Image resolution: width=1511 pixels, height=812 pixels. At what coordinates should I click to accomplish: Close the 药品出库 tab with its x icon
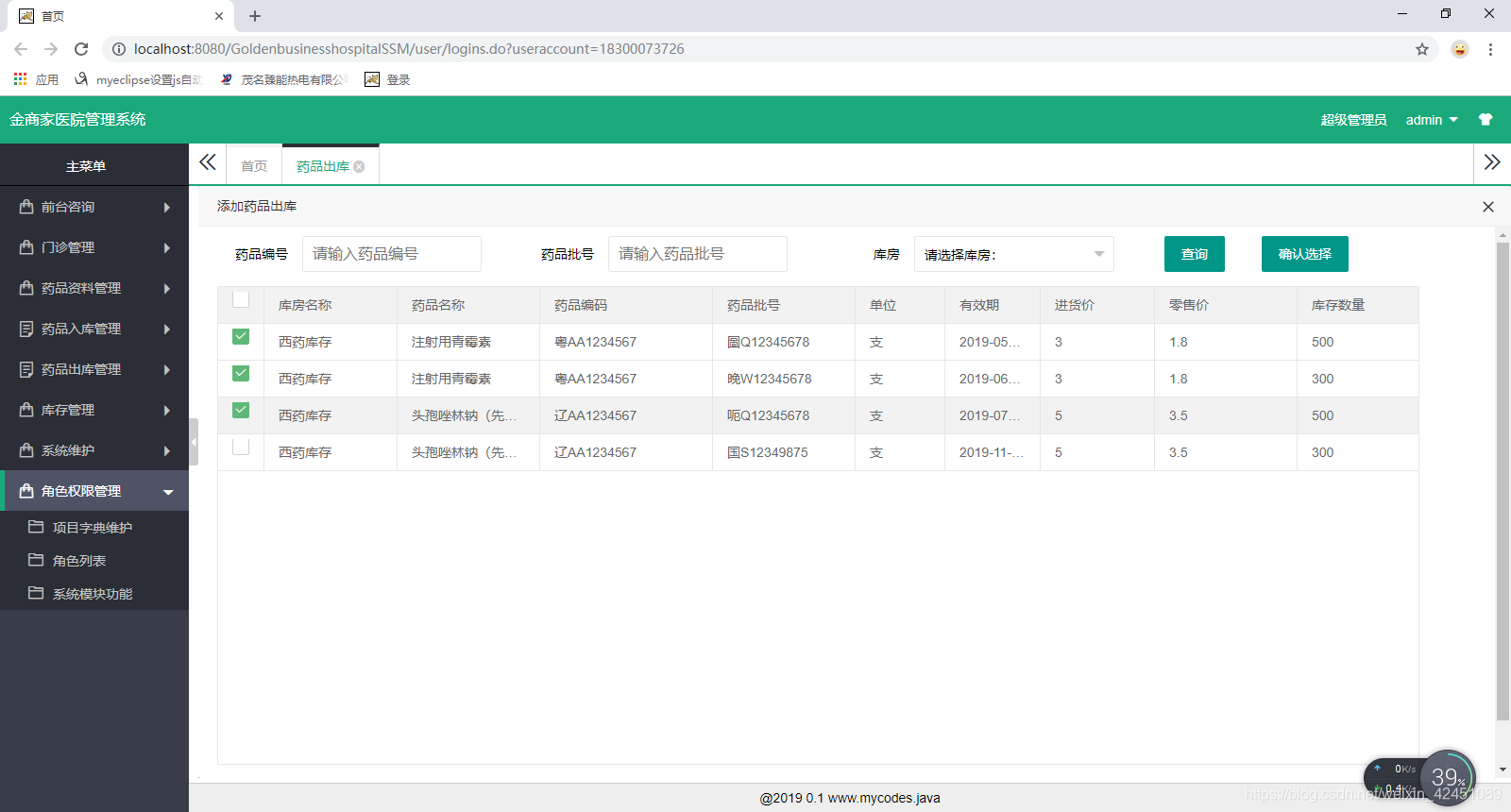(359, 166)
